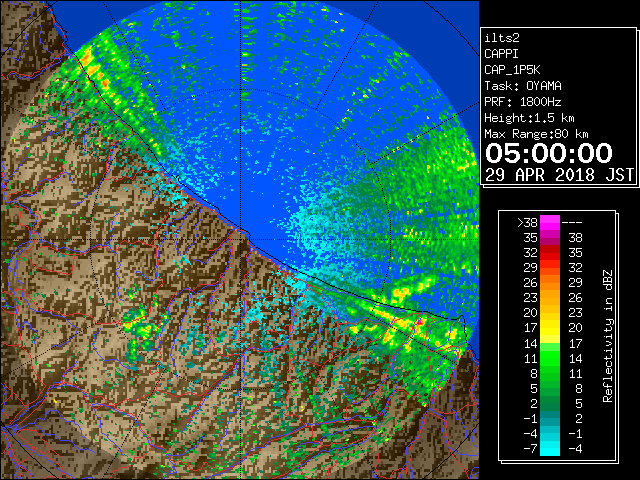Click the Height:1.5 km text
Screen dimensions: 640x480
529,118
